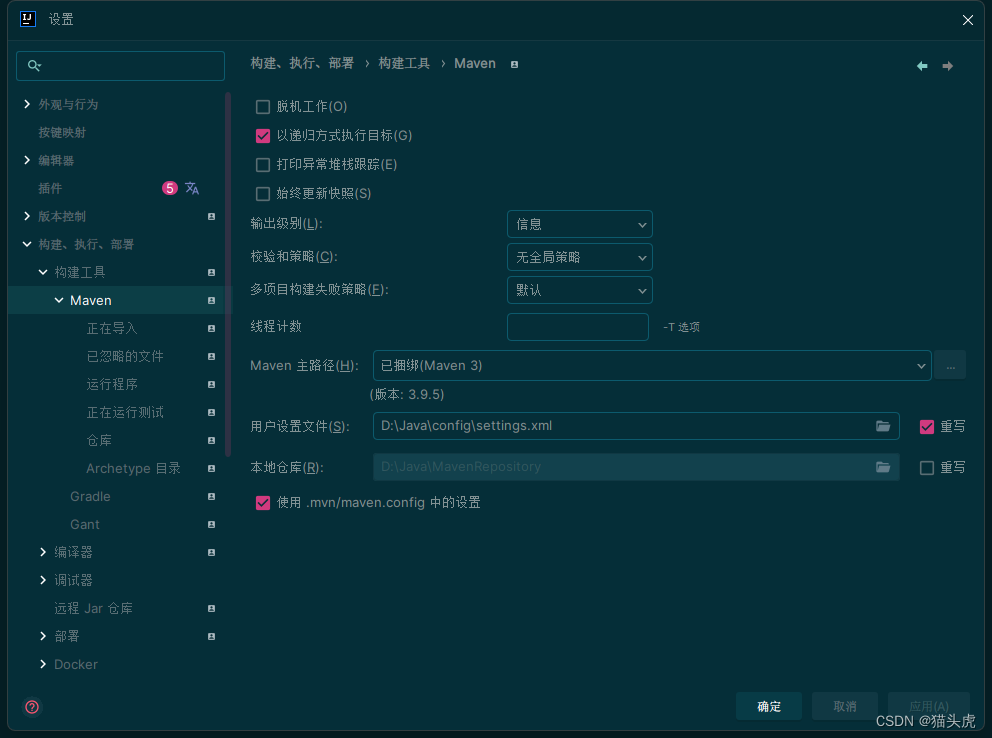Select 正在导入 under Maven
This screenshot has height=738, width=992.
111,328
